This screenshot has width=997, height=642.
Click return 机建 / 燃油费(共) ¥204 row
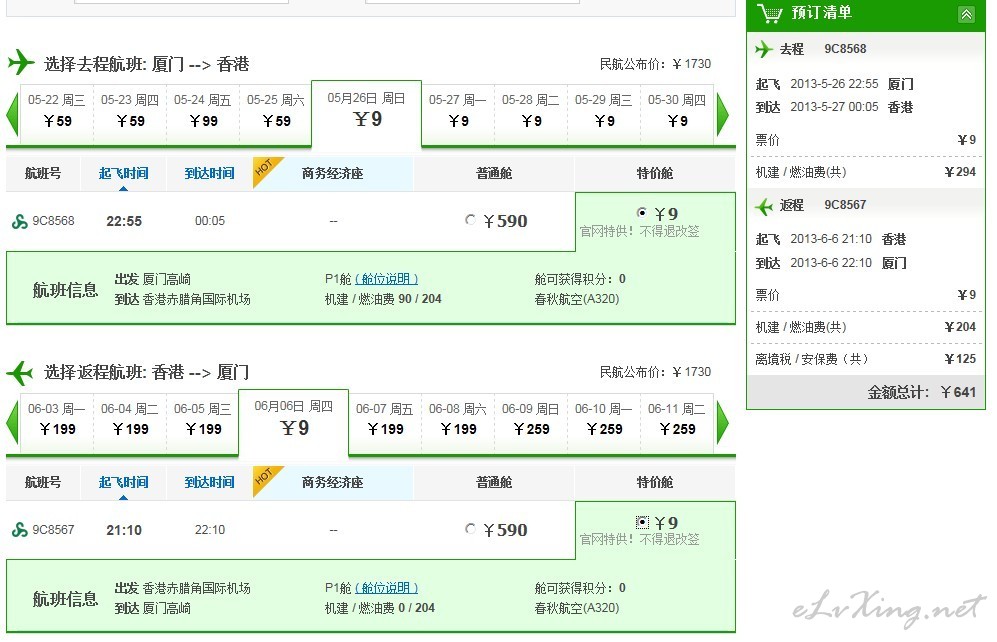[865, 327]
